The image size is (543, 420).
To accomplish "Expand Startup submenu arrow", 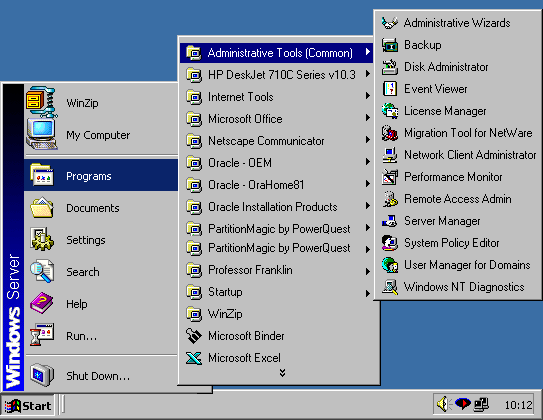I will (x=368, y=294).
